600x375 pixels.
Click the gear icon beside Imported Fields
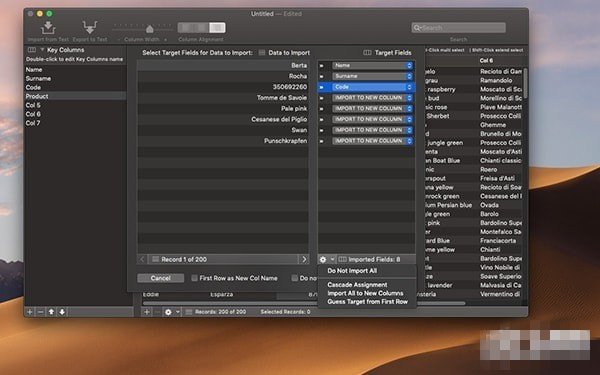[323, 259]
